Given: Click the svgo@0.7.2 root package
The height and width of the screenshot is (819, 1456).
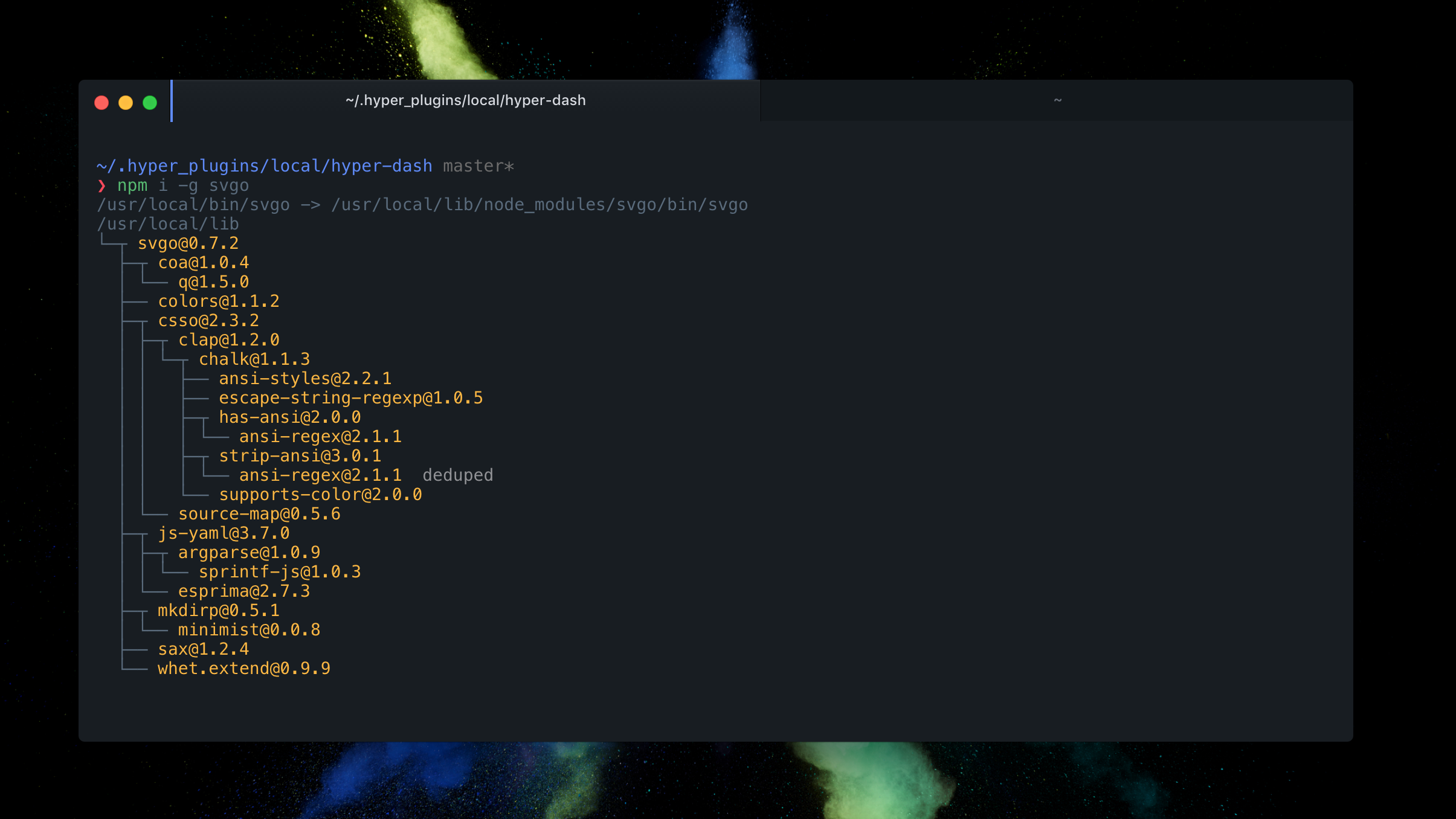Looking at the screenshot, I should click(x=188, y=243).
